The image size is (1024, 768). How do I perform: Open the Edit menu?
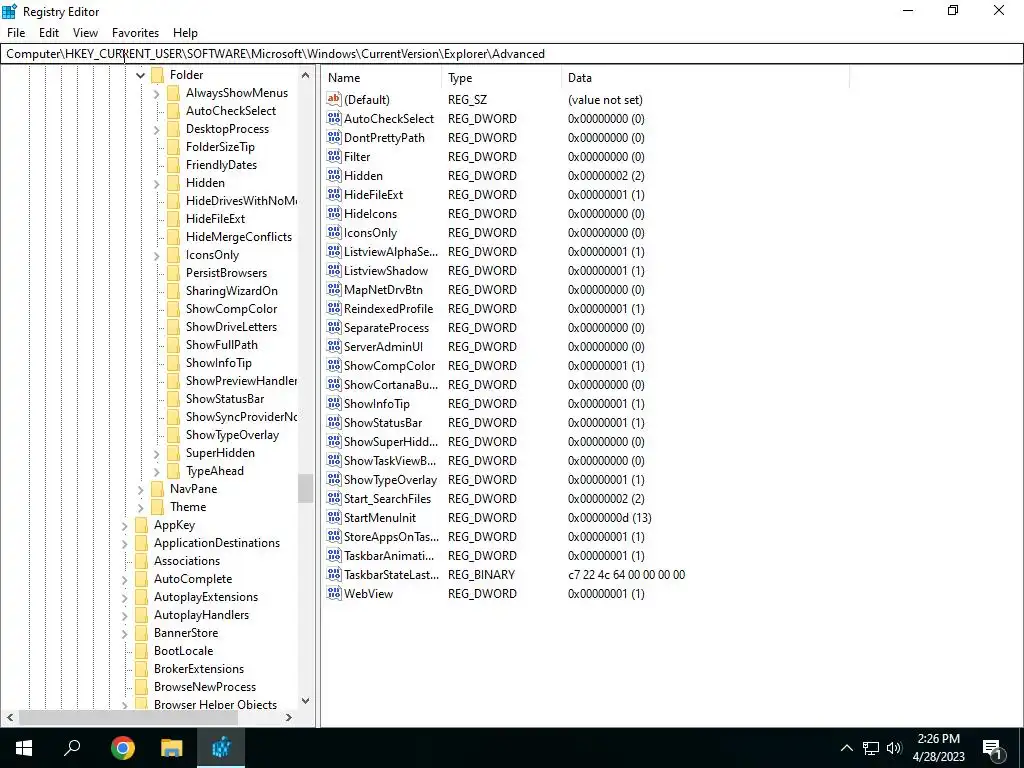click(49, 33)
